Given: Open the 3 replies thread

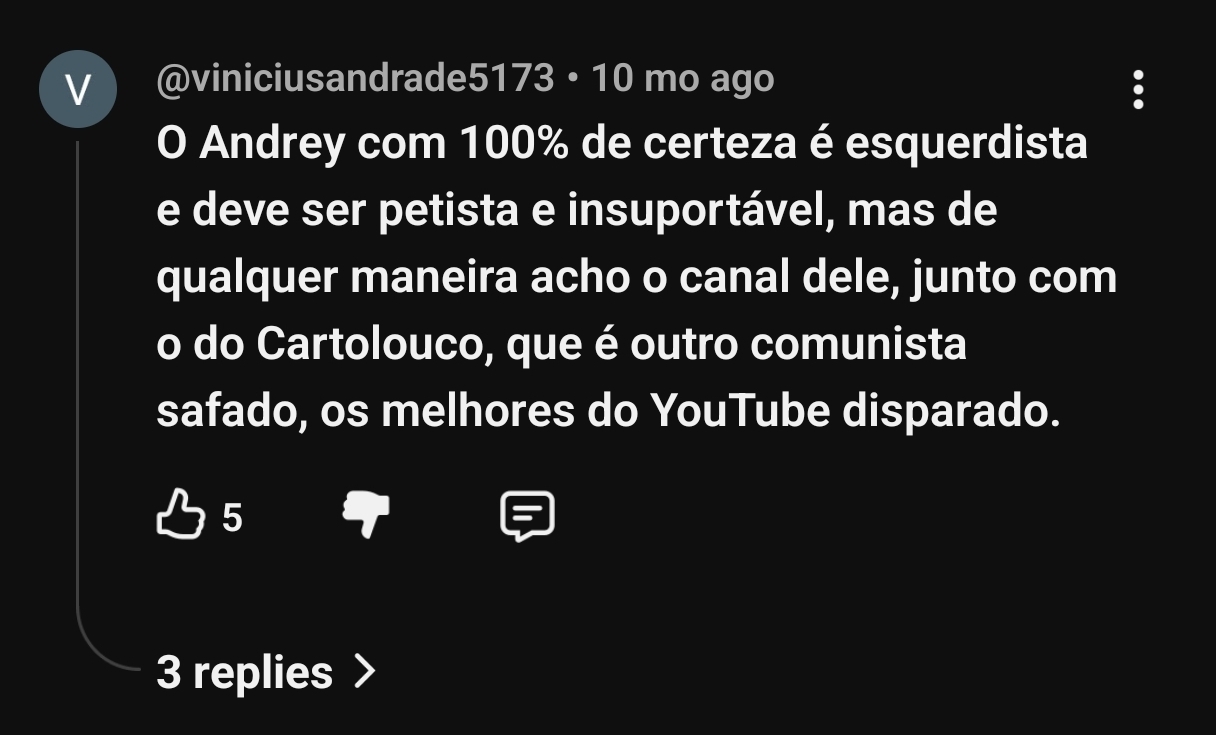Looking at the screenshot, I should tap(266, 672).
